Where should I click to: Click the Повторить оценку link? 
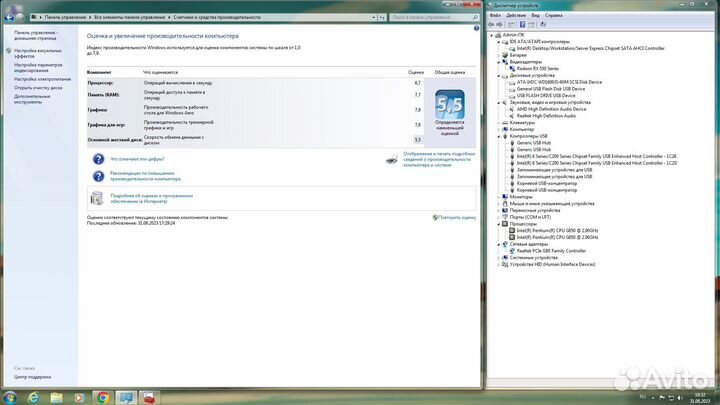click(457, 218)
